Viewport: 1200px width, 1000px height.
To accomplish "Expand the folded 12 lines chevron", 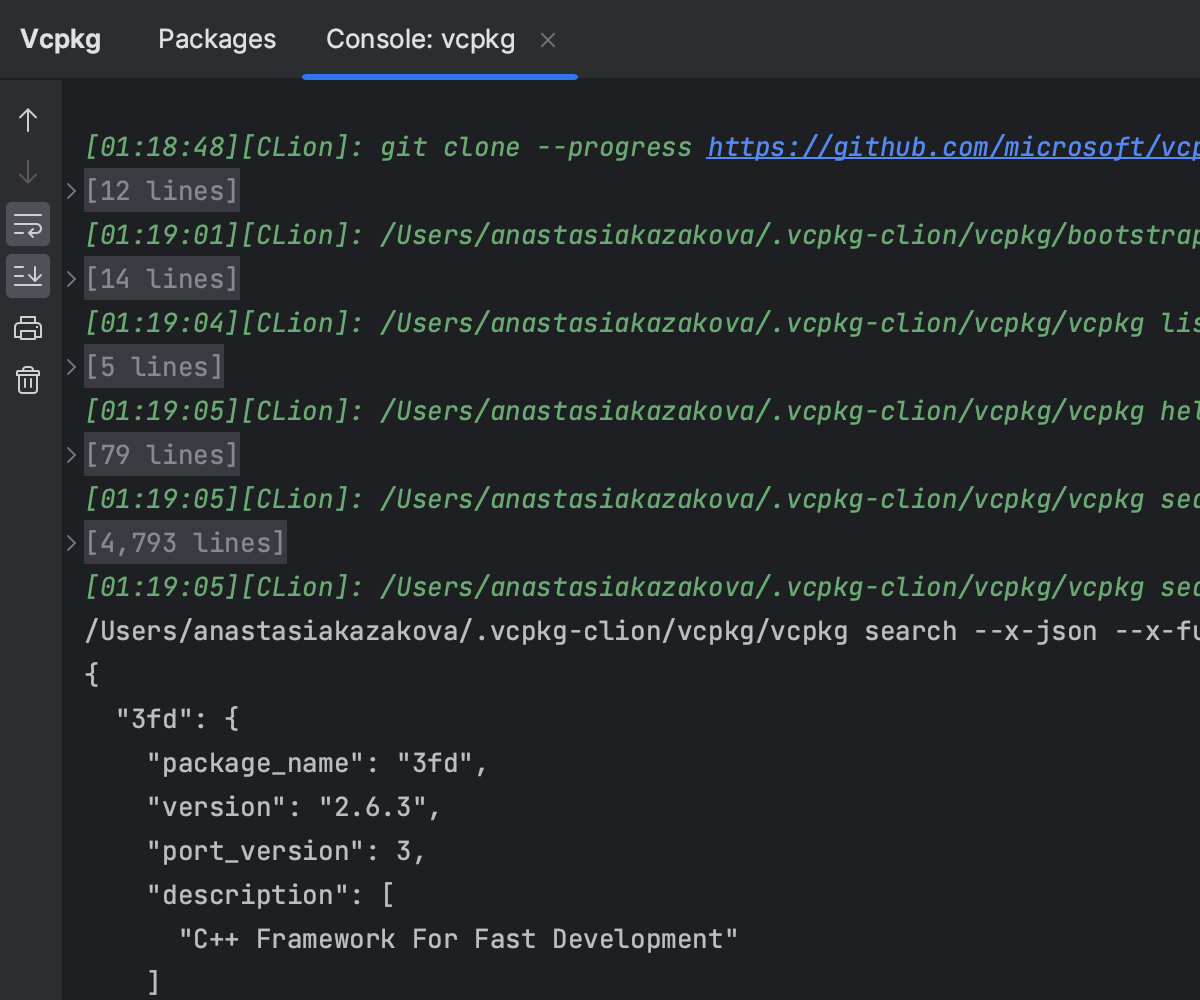I will 72,191.
